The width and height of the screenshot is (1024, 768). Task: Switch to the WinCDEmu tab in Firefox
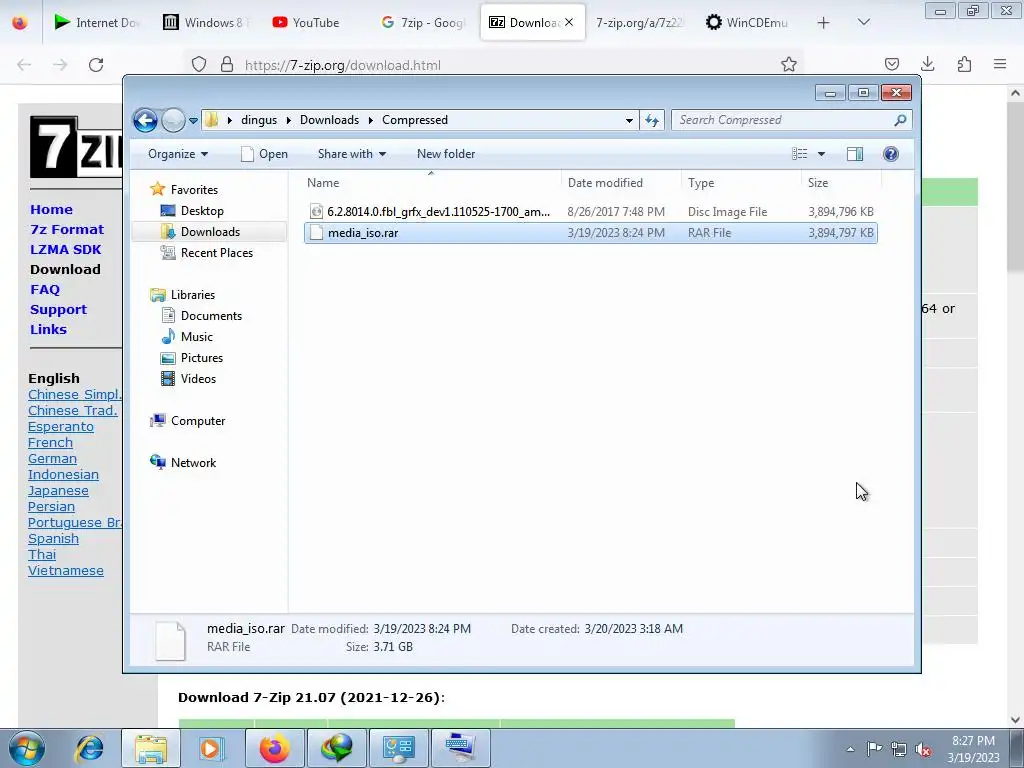click(748, 23)
